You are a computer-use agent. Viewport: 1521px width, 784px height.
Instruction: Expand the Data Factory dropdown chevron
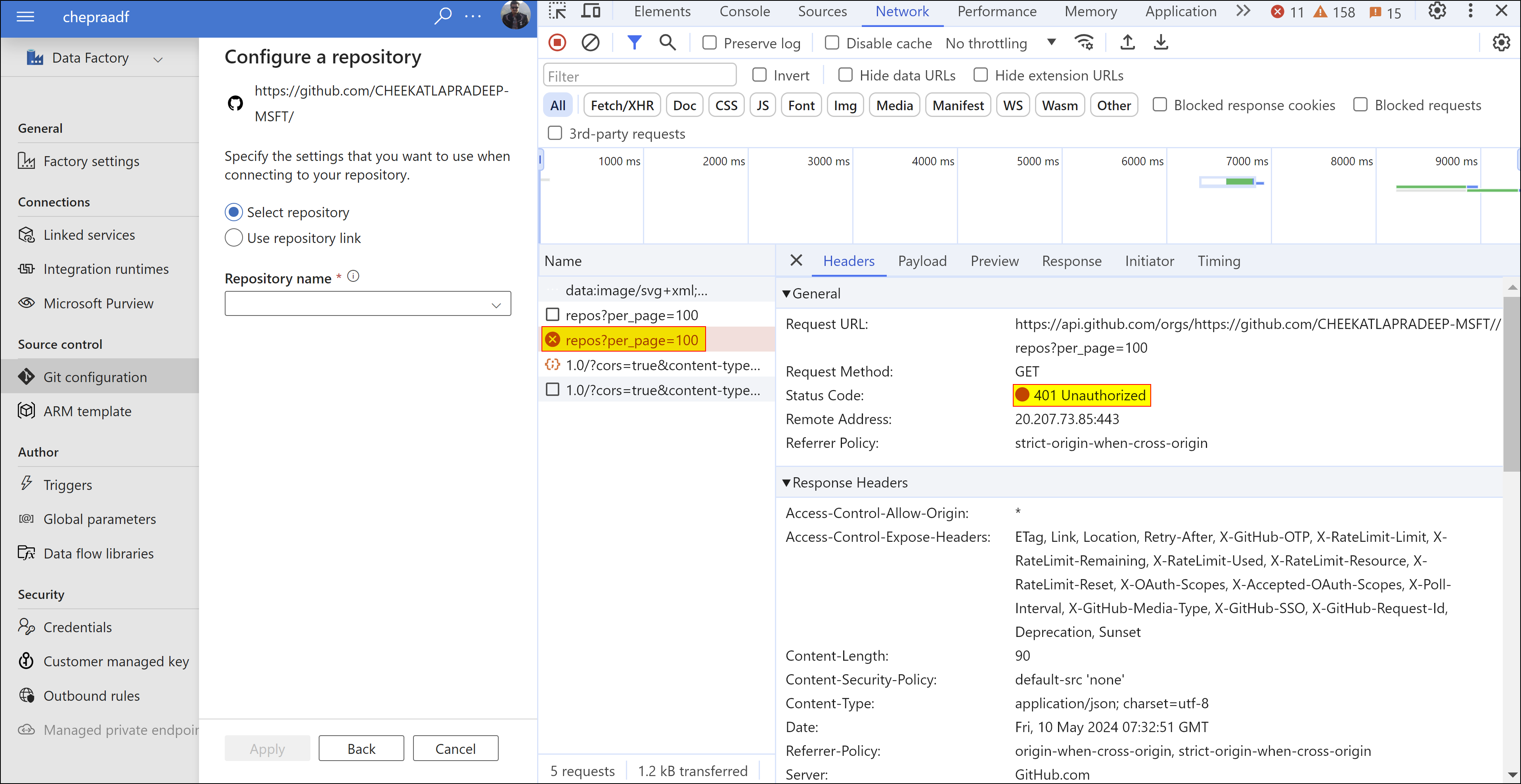pyautogui.click(x=158, y=59)
